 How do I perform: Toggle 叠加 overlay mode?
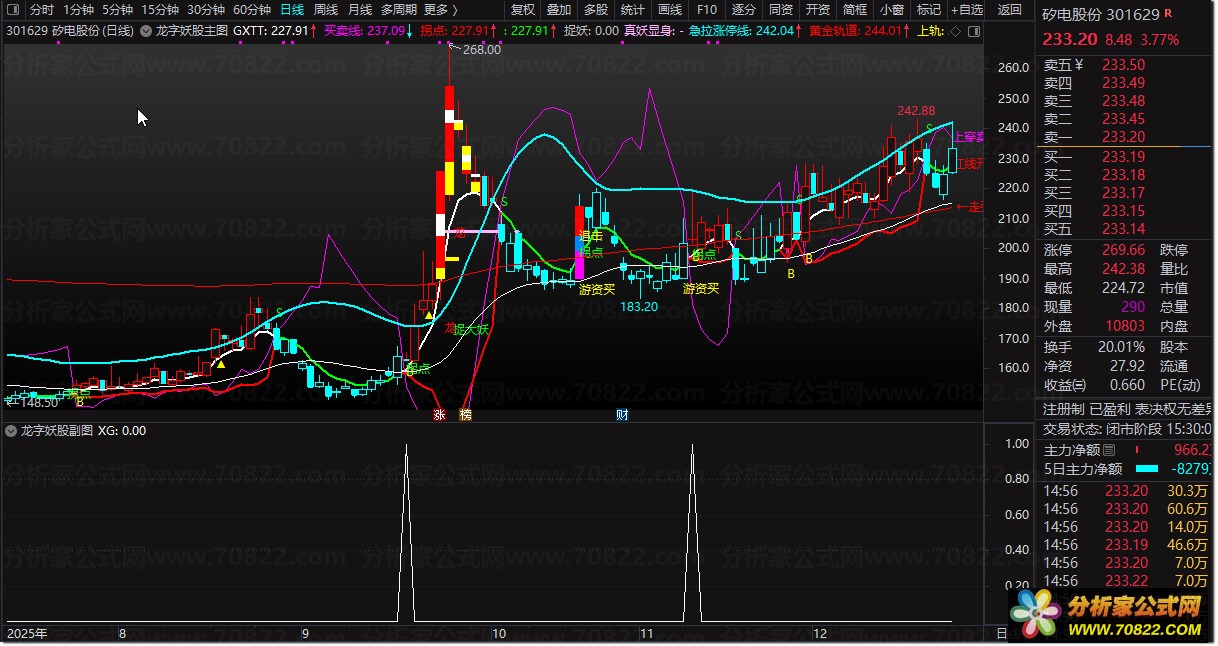559,10
